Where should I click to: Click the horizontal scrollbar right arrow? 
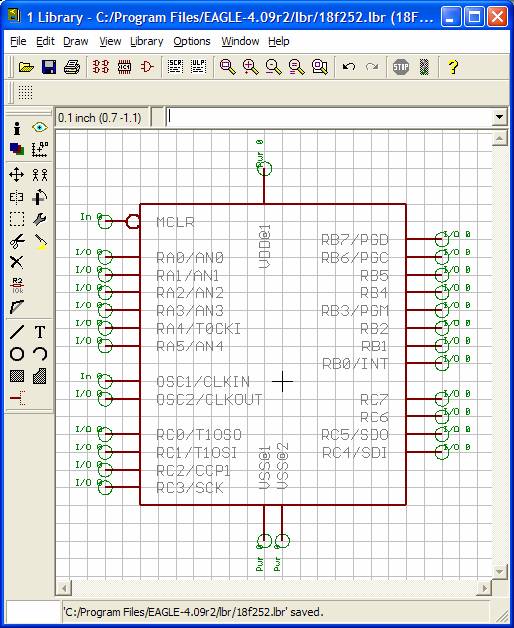pyautogui.click(x=485, y=588)
